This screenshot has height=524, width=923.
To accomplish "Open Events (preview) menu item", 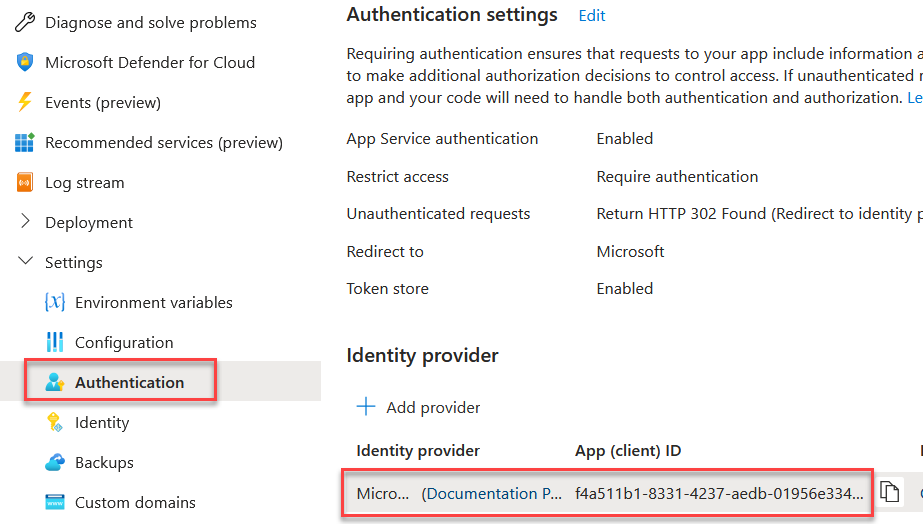I will click(x=103, y=102).
